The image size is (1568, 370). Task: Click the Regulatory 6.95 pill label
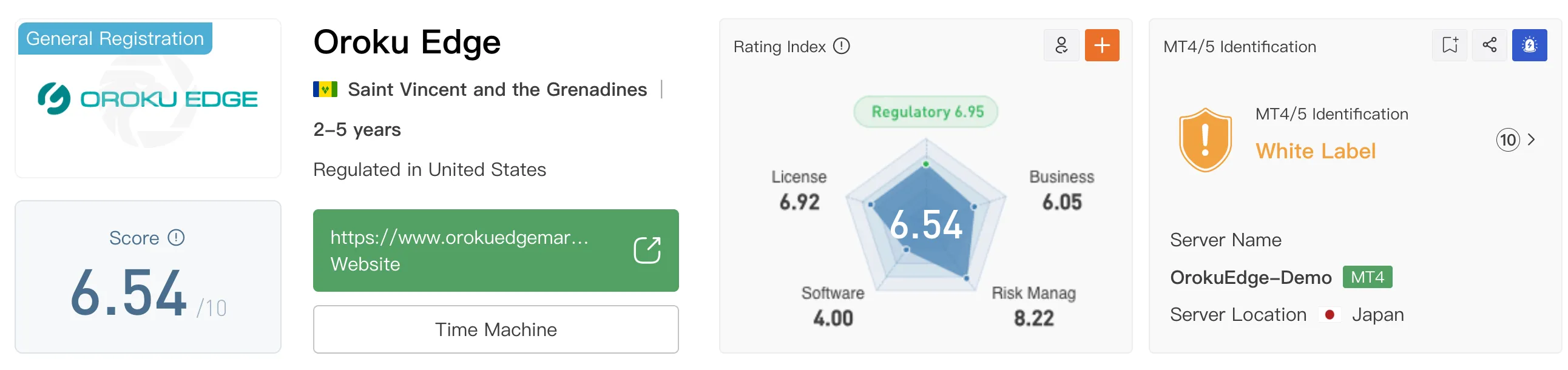[926, 112]
